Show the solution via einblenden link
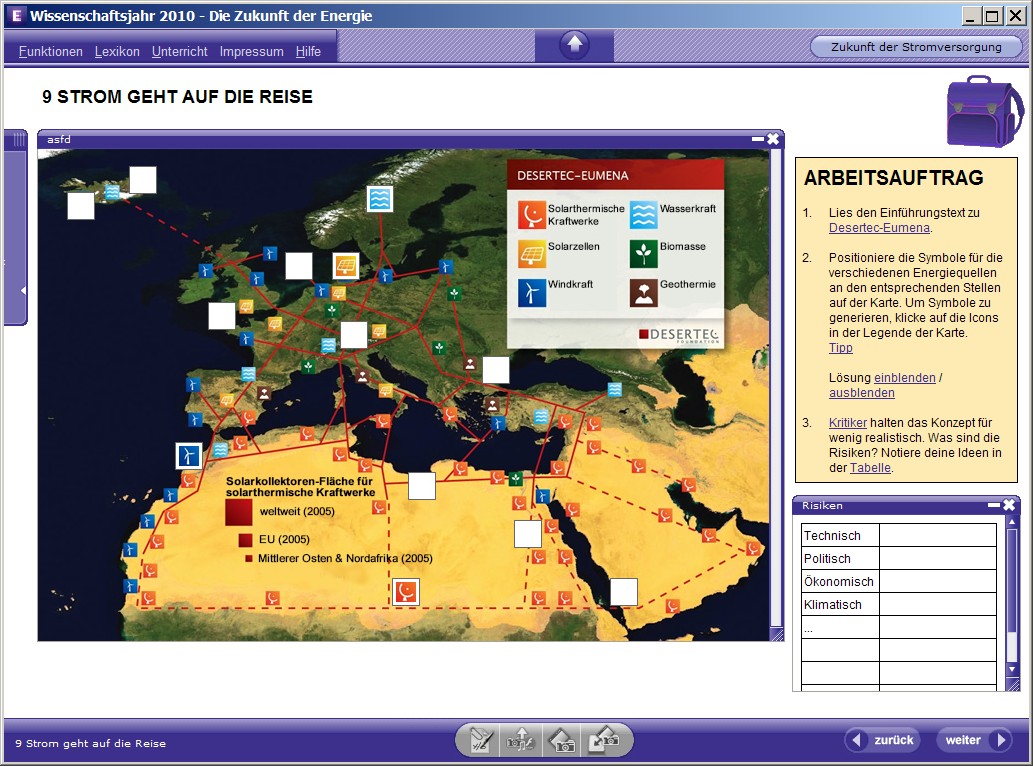Viewport: 1033px width, 766px height. tap(905, 378)
